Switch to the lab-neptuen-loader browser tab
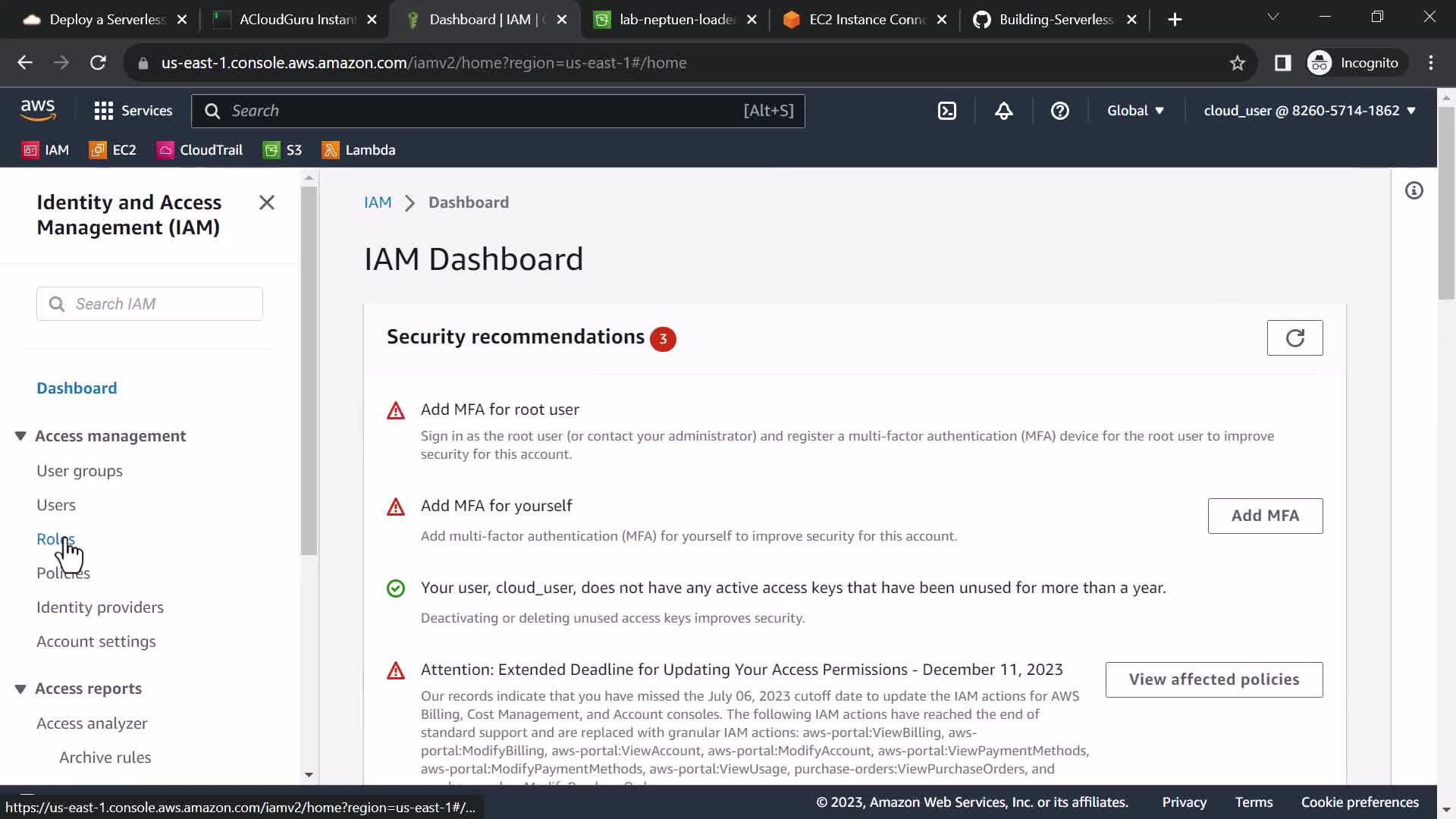This screenshot has width=1456, height=819. coord(667,20)
